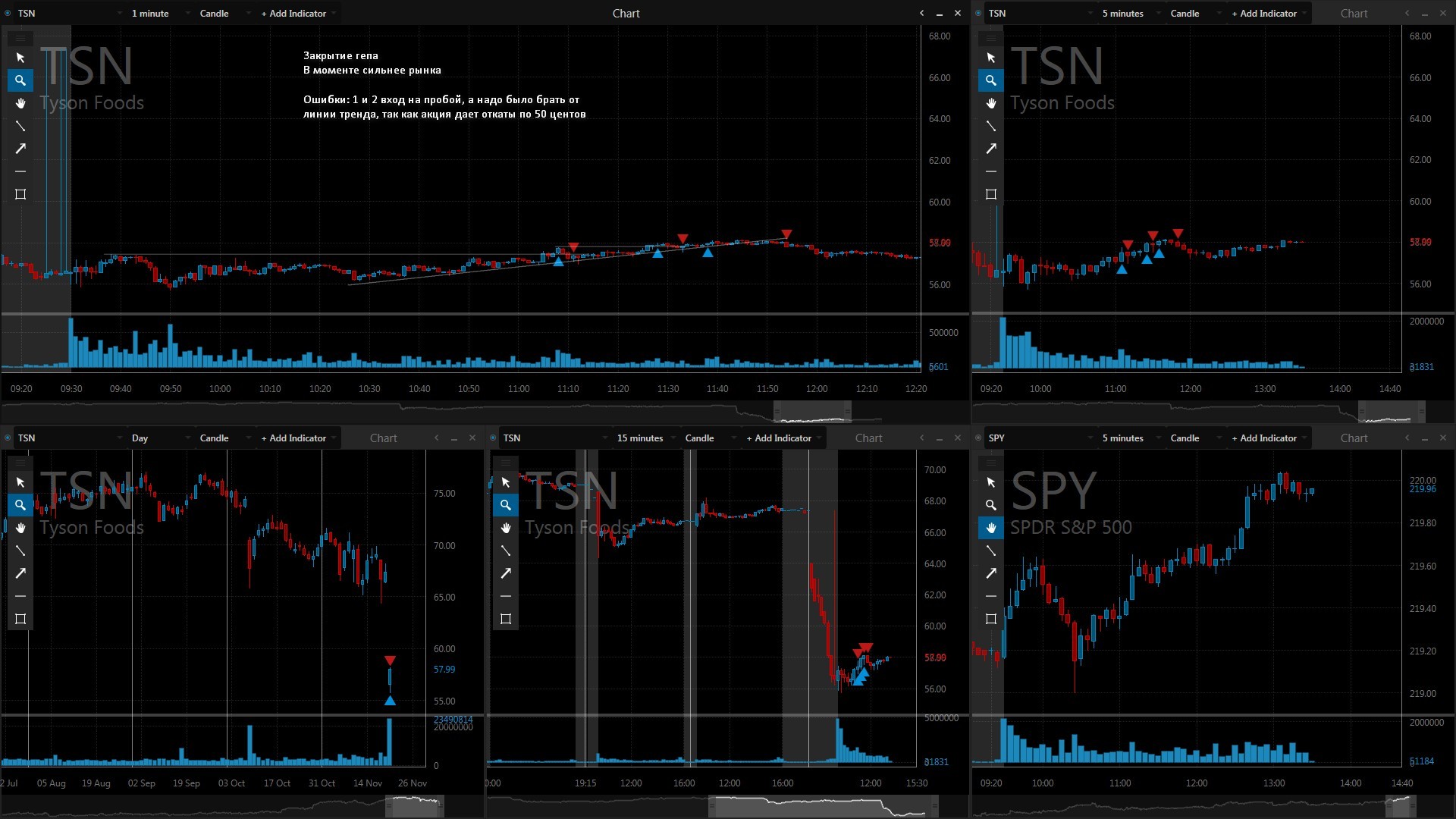Click the Chart title tab of TSN Day panel

click(384, 438)
